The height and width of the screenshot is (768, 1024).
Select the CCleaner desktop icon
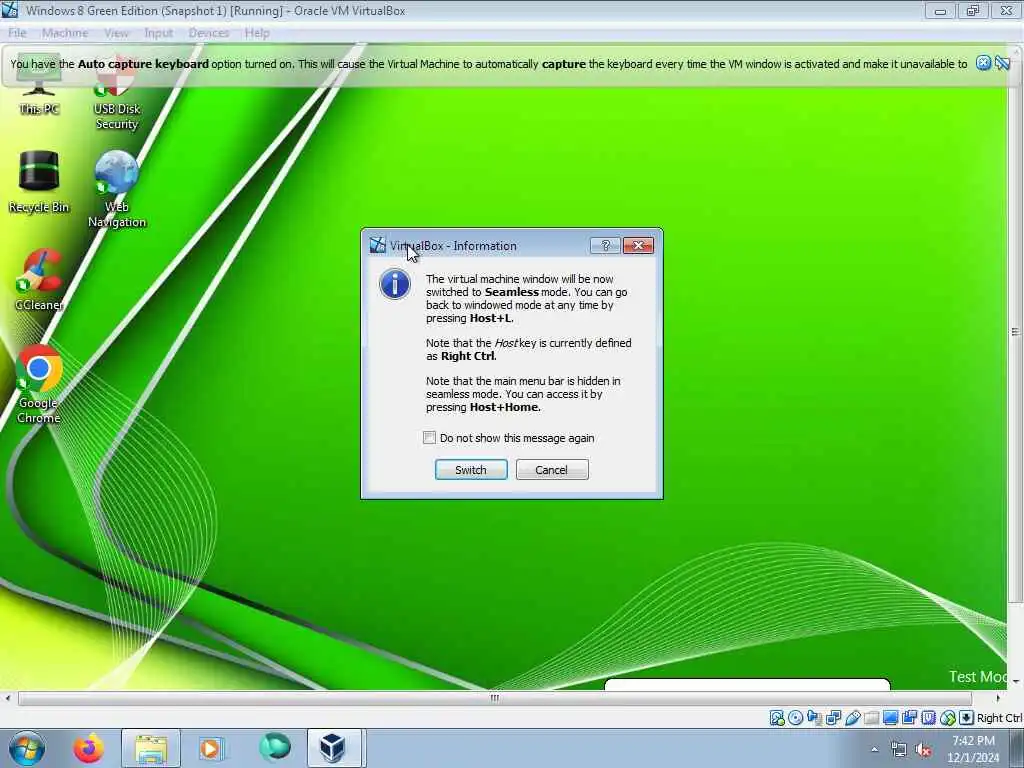point(39,280)
